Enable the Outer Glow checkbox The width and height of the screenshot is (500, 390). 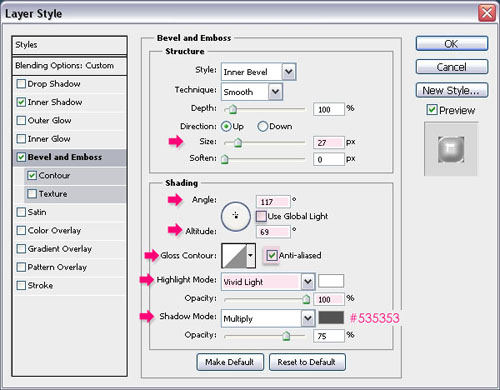pyautogui.click(x=21, y=120)
